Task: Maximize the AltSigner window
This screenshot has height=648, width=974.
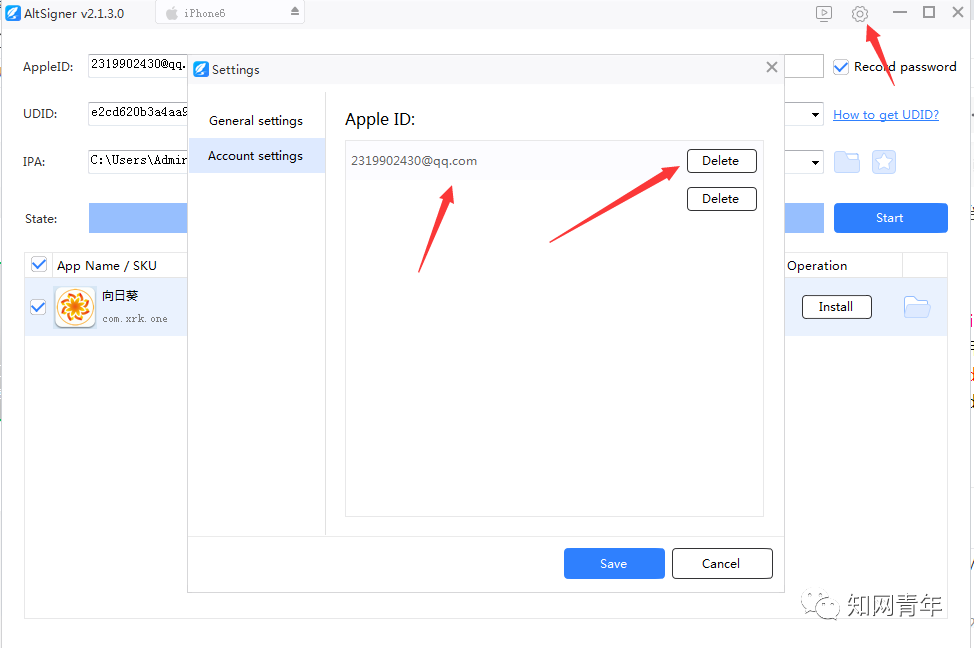Action: click(x=929, y=12)
